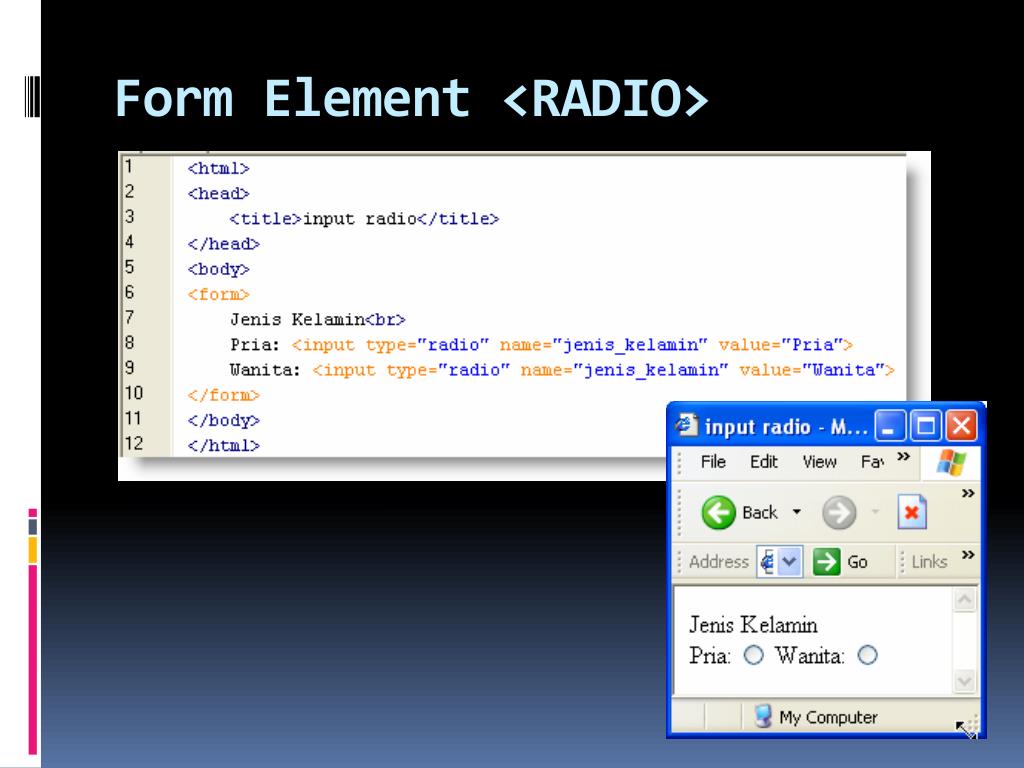
Task: Click the green Go arrow icon
Action: [x=826, y=562]
